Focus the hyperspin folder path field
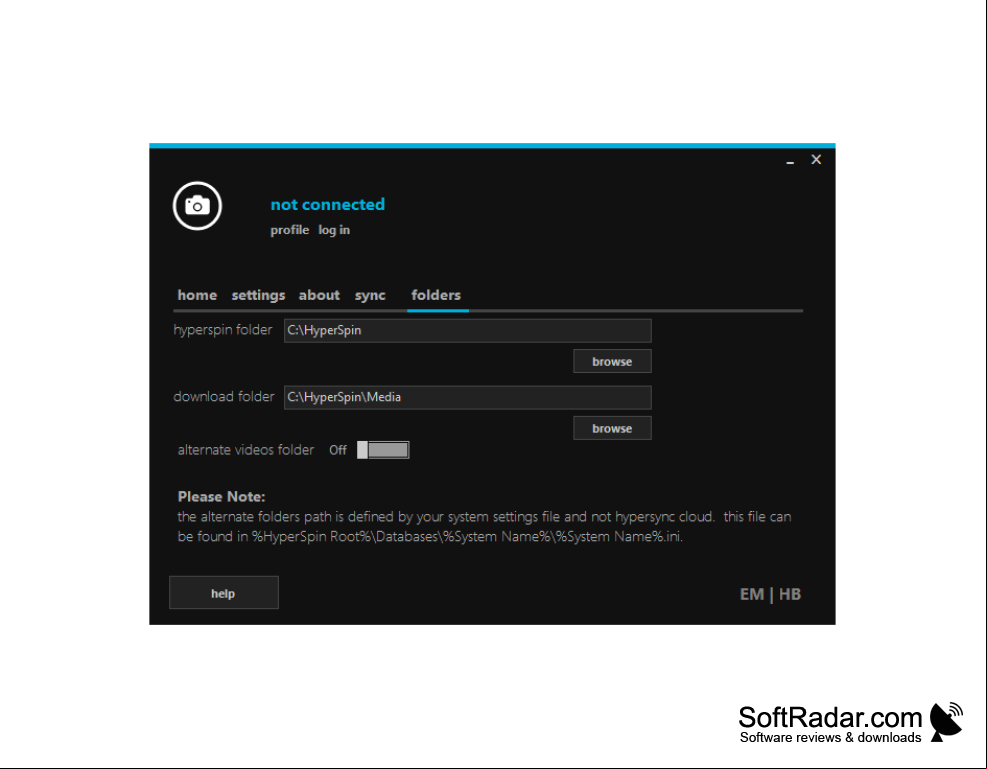This screenshot has height=769, width=987. click(468, 330)
